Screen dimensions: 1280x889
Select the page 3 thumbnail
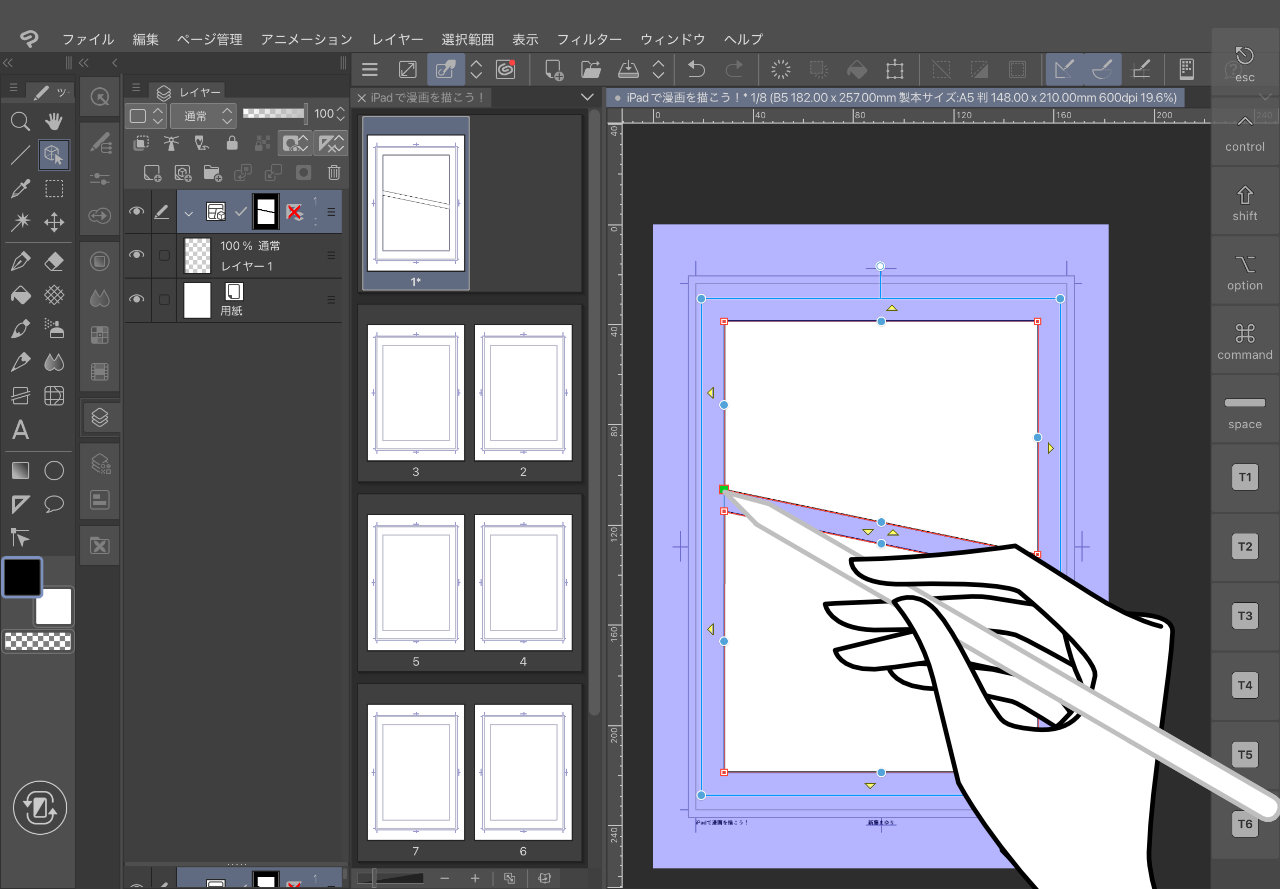click(416, 391)
